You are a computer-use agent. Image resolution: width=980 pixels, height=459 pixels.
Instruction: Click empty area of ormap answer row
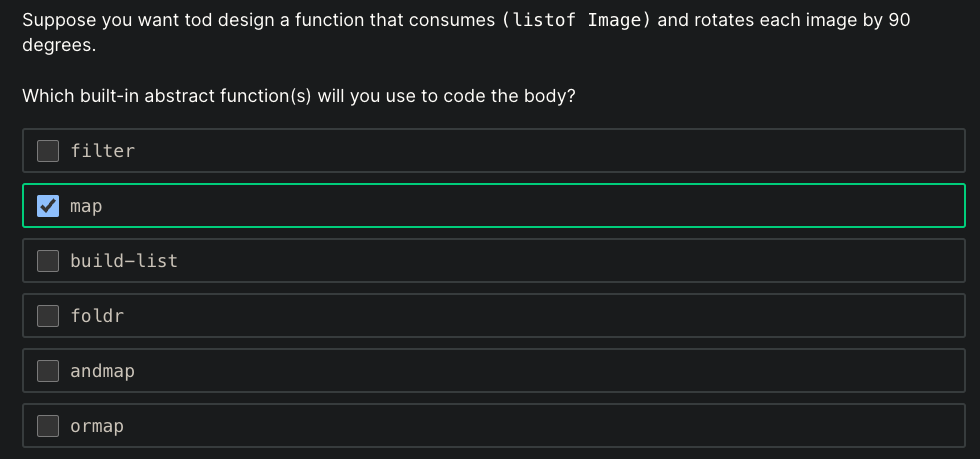coord(550,426)
